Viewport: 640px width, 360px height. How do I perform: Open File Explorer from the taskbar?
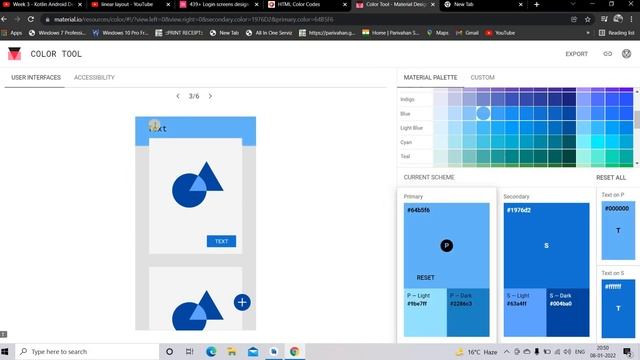[x=232, y=351]
